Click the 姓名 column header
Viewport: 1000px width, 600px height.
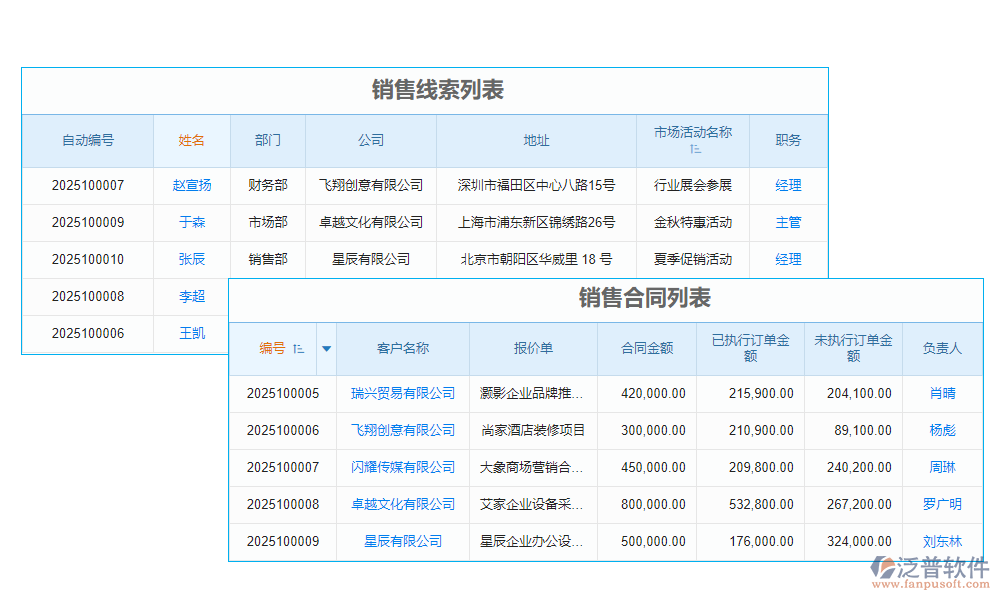190,141
